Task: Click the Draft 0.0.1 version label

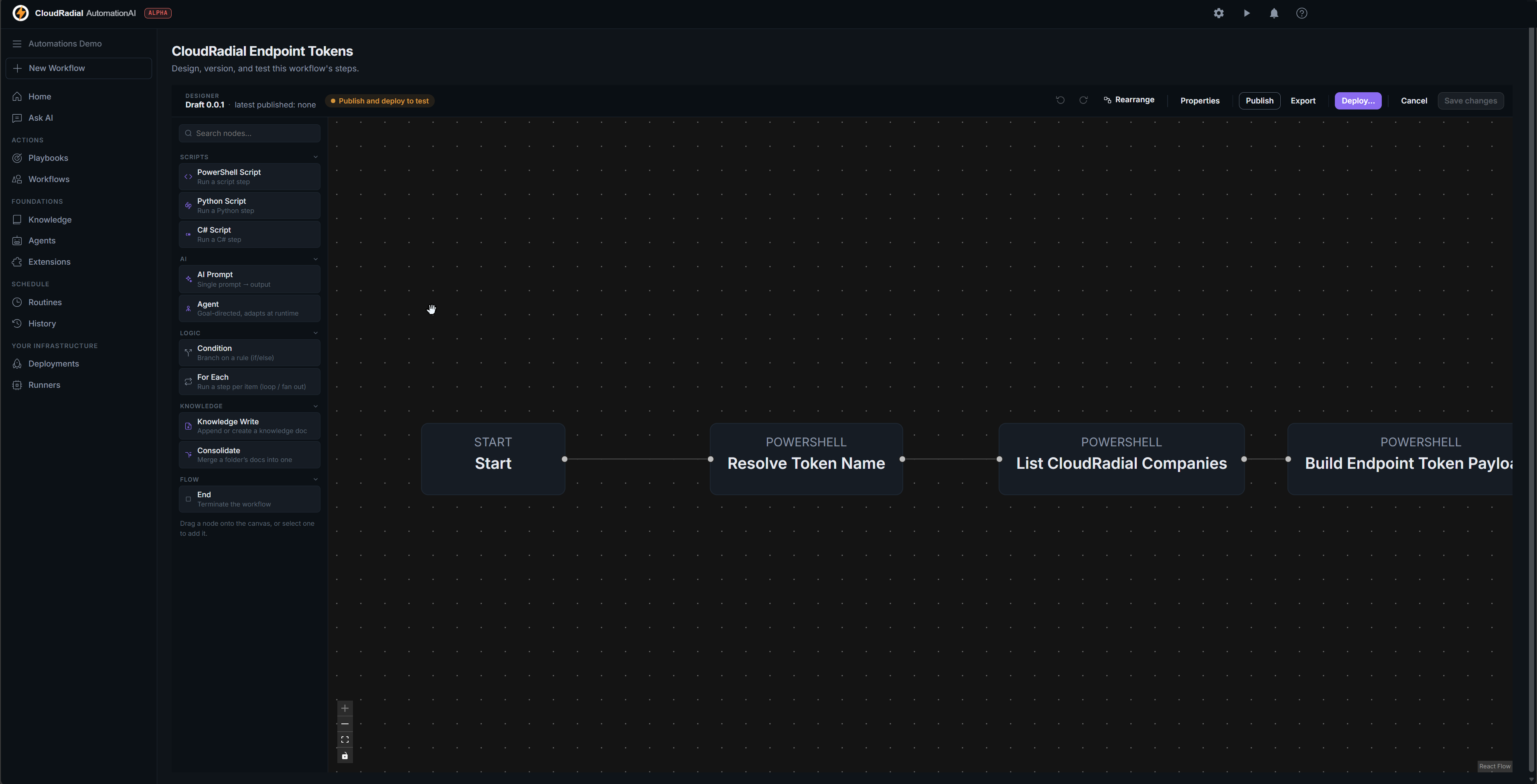Action: point(205,104)
